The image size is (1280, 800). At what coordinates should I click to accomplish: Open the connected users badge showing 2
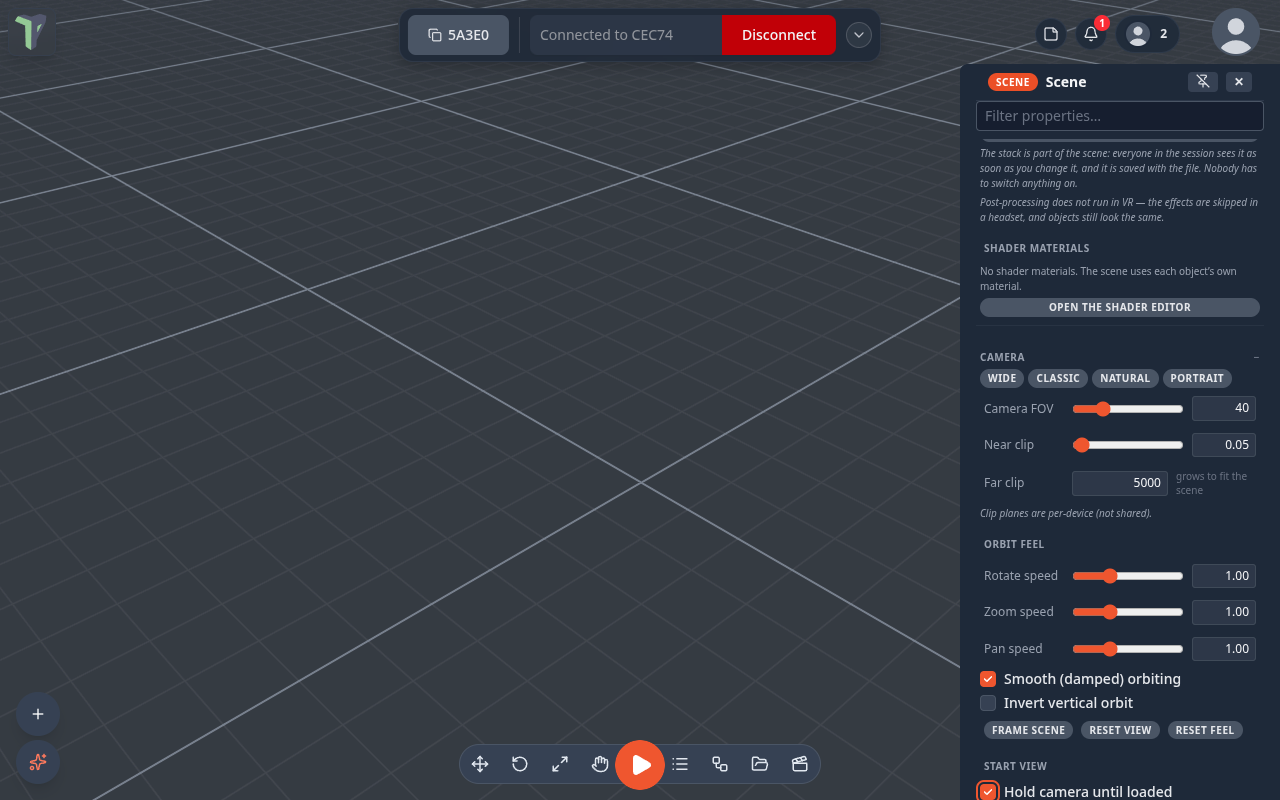pyautogui.click(x=1148, y=34)
